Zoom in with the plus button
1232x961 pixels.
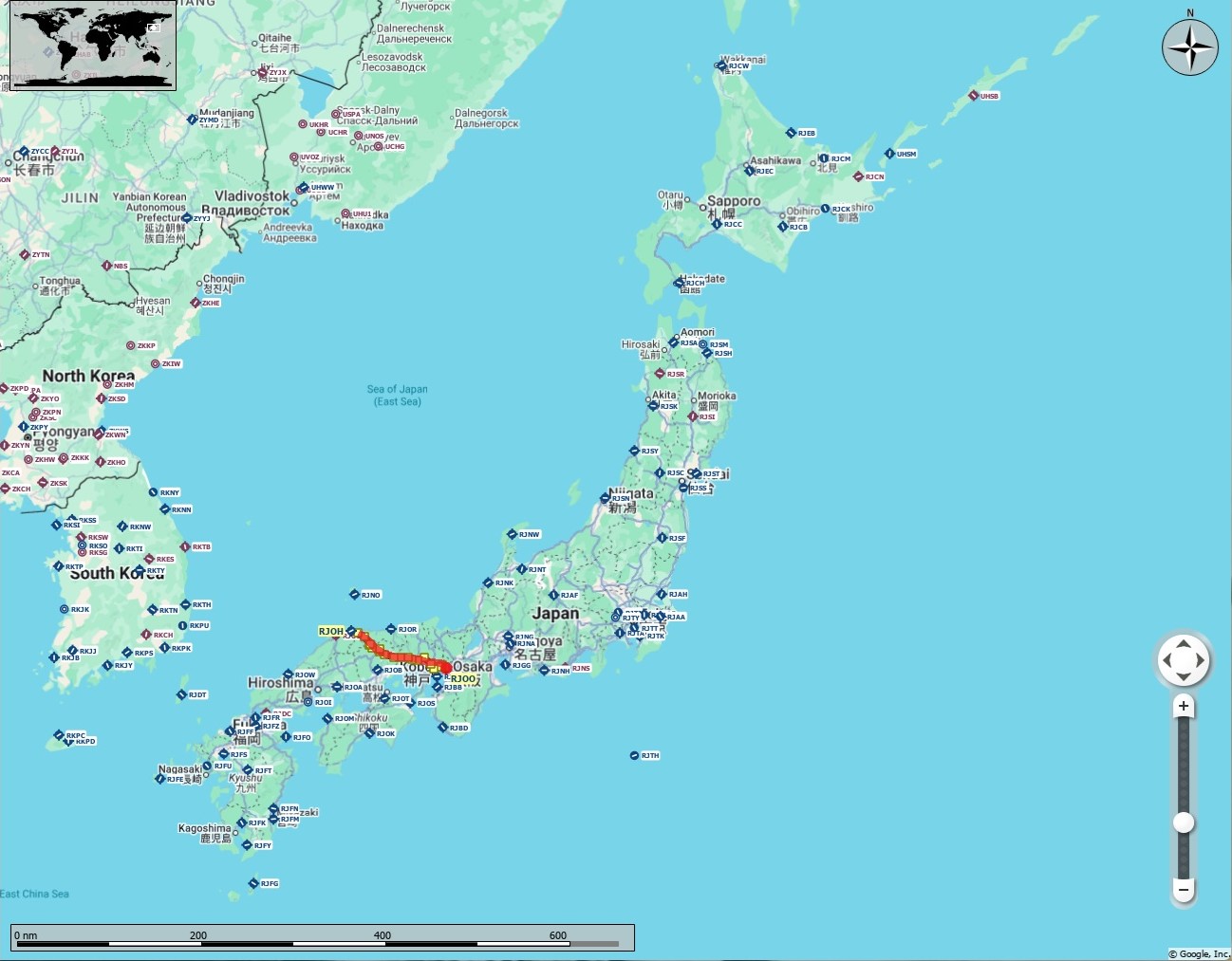coord(1184,706)
